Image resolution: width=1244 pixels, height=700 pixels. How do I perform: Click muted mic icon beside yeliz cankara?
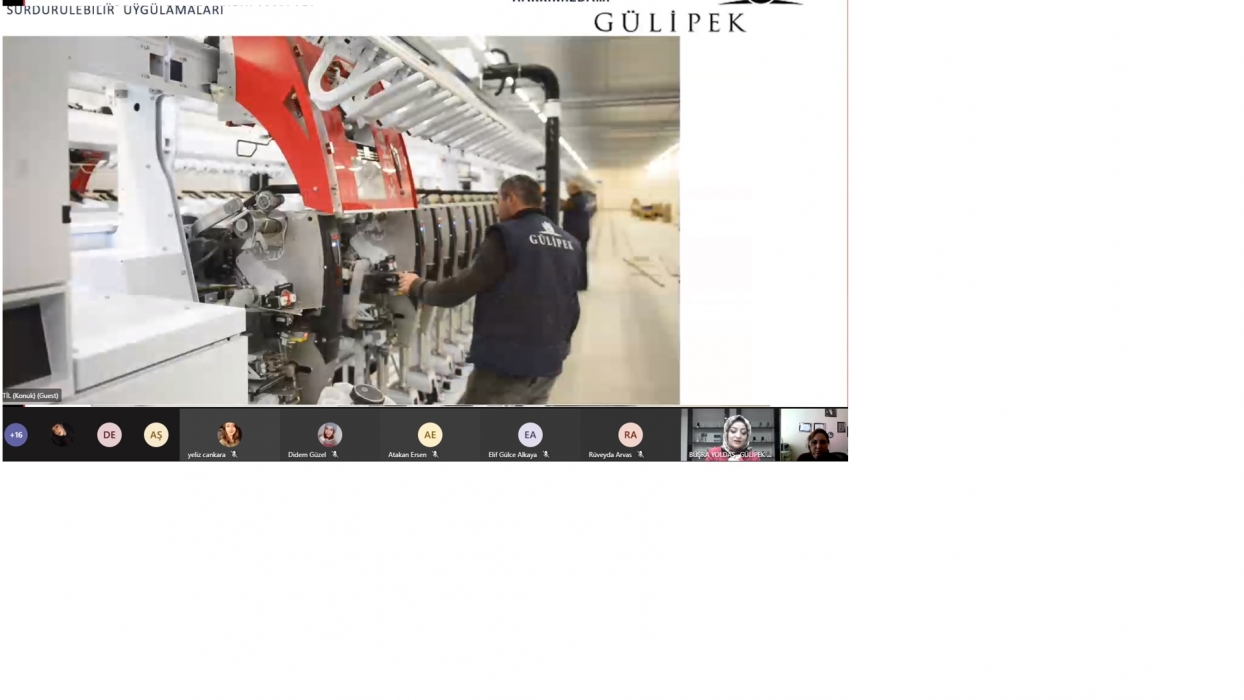point(234,455)
